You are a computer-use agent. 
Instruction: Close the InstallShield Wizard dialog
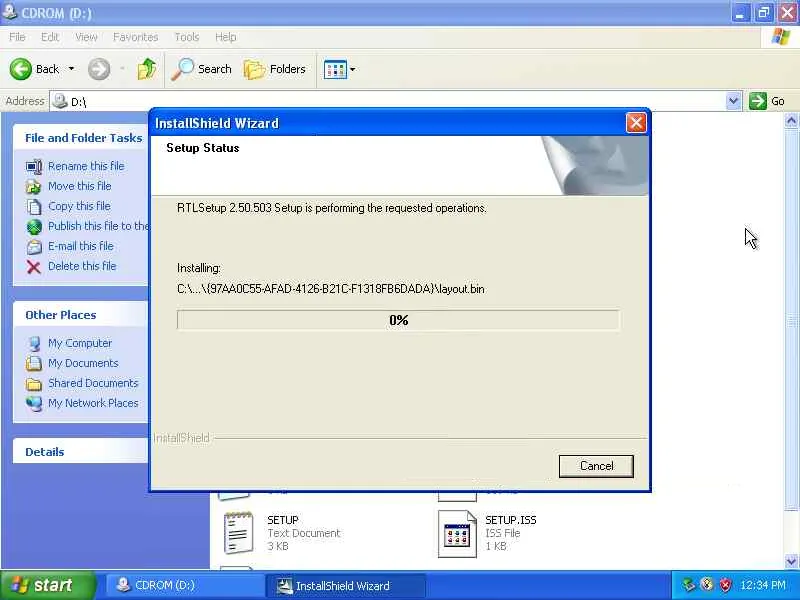(636, 122)
